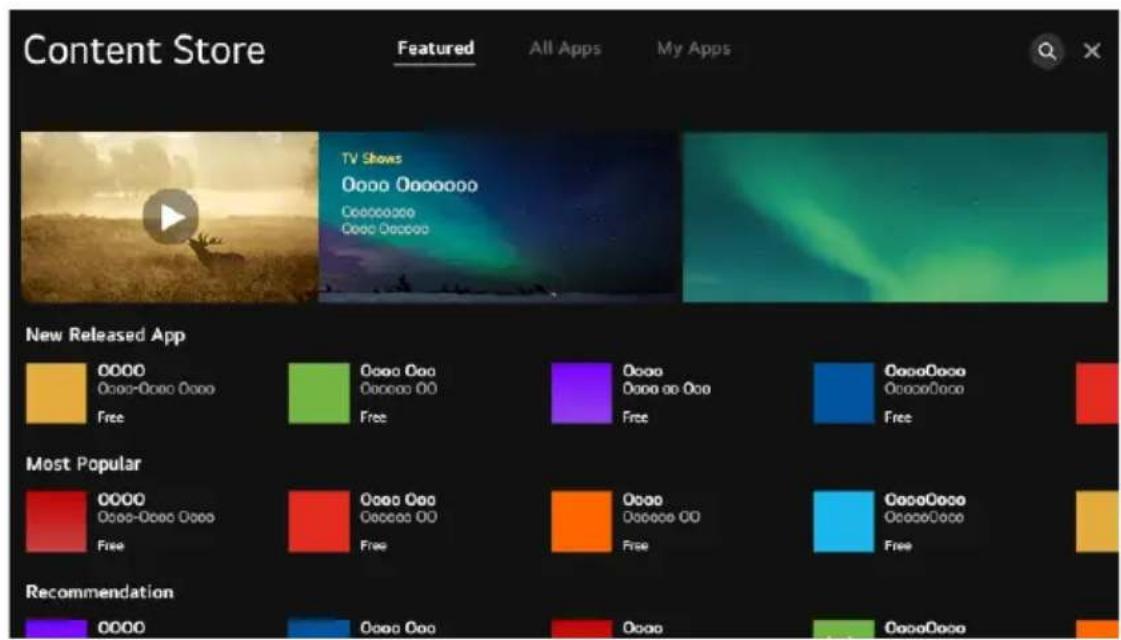Click the New Released App heading
This screenshot has width=1121, height=640.
pyautogui.click(x=106, y=335)
